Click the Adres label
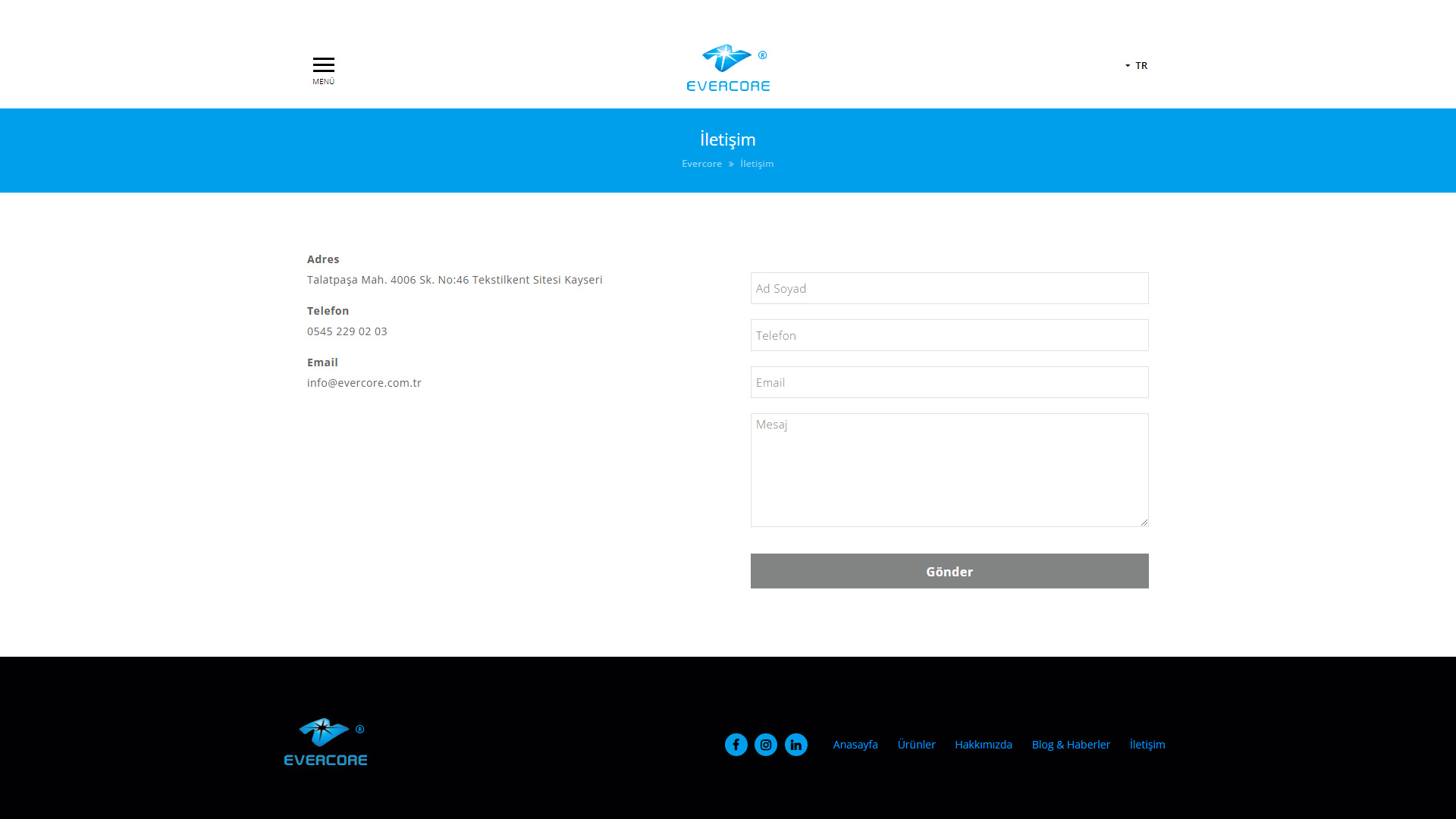 [x=323, y=259]
